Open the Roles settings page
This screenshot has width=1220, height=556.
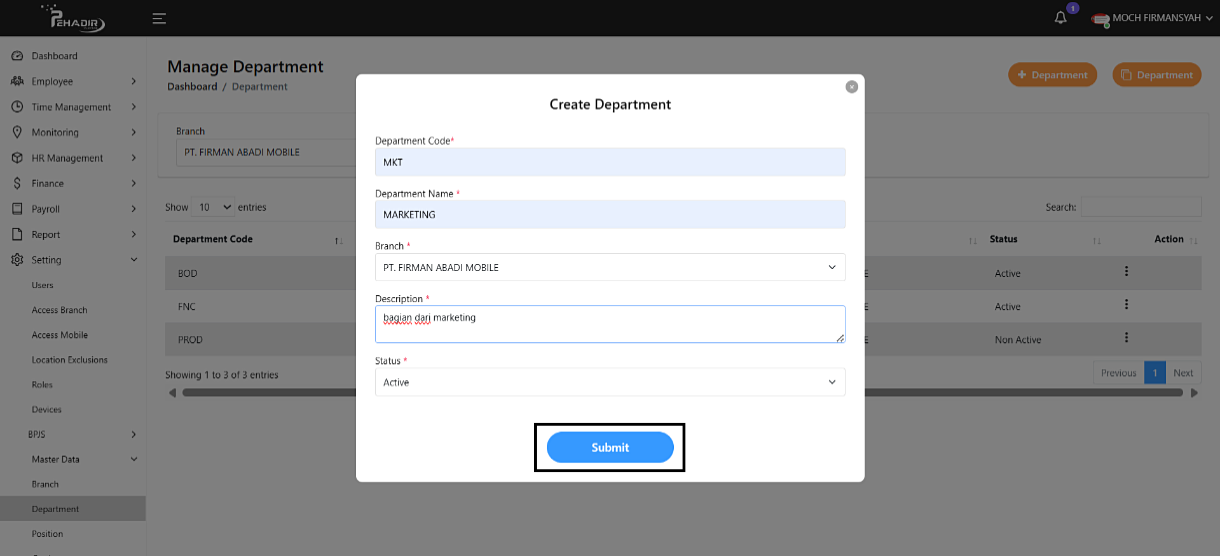42,385
